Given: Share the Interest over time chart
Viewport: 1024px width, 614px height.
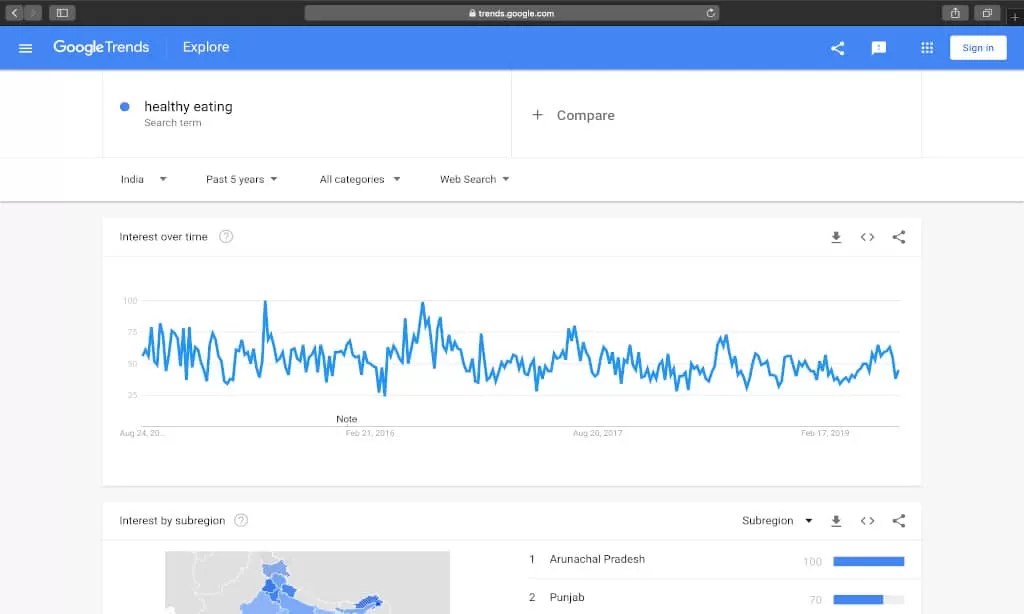Looking at the screenshot, I should click(899, 237).
